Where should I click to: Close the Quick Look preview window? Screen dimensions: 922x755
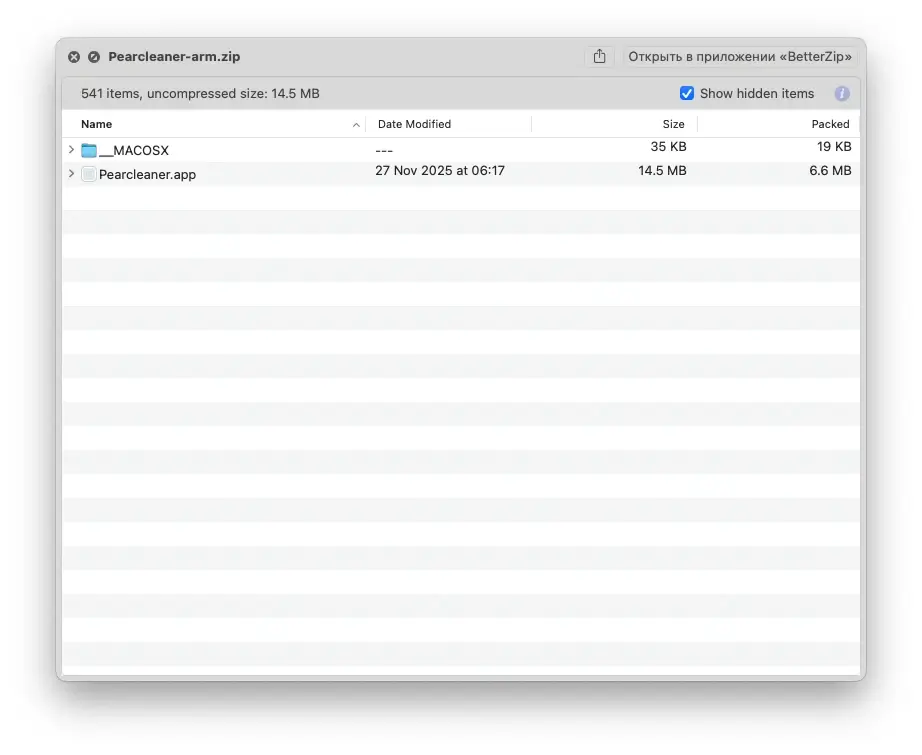74,57
